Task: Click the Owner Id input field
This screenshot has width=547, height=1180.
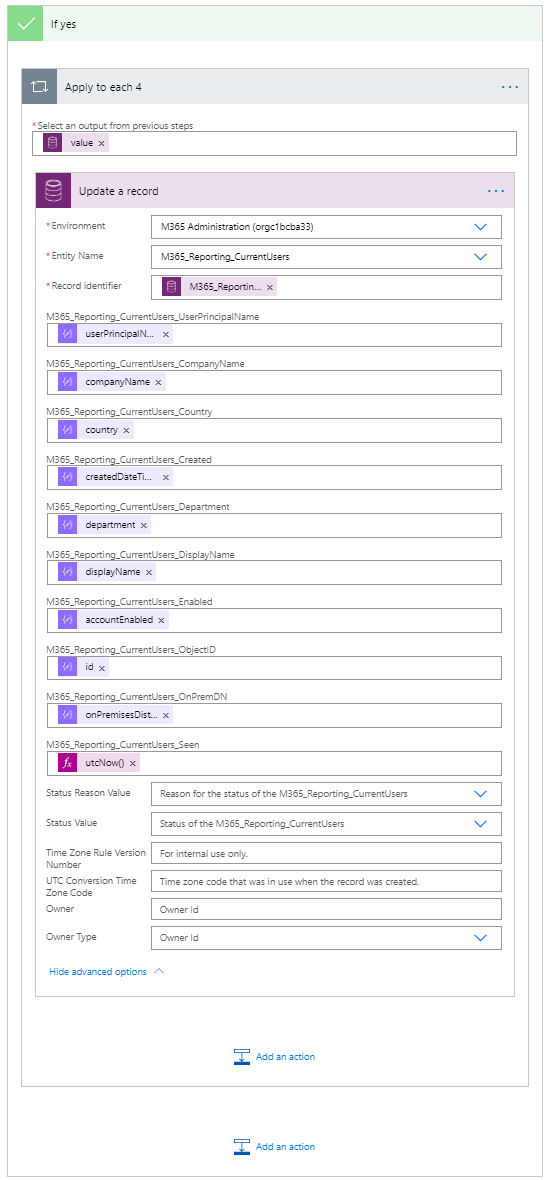Action: point(326,909)
